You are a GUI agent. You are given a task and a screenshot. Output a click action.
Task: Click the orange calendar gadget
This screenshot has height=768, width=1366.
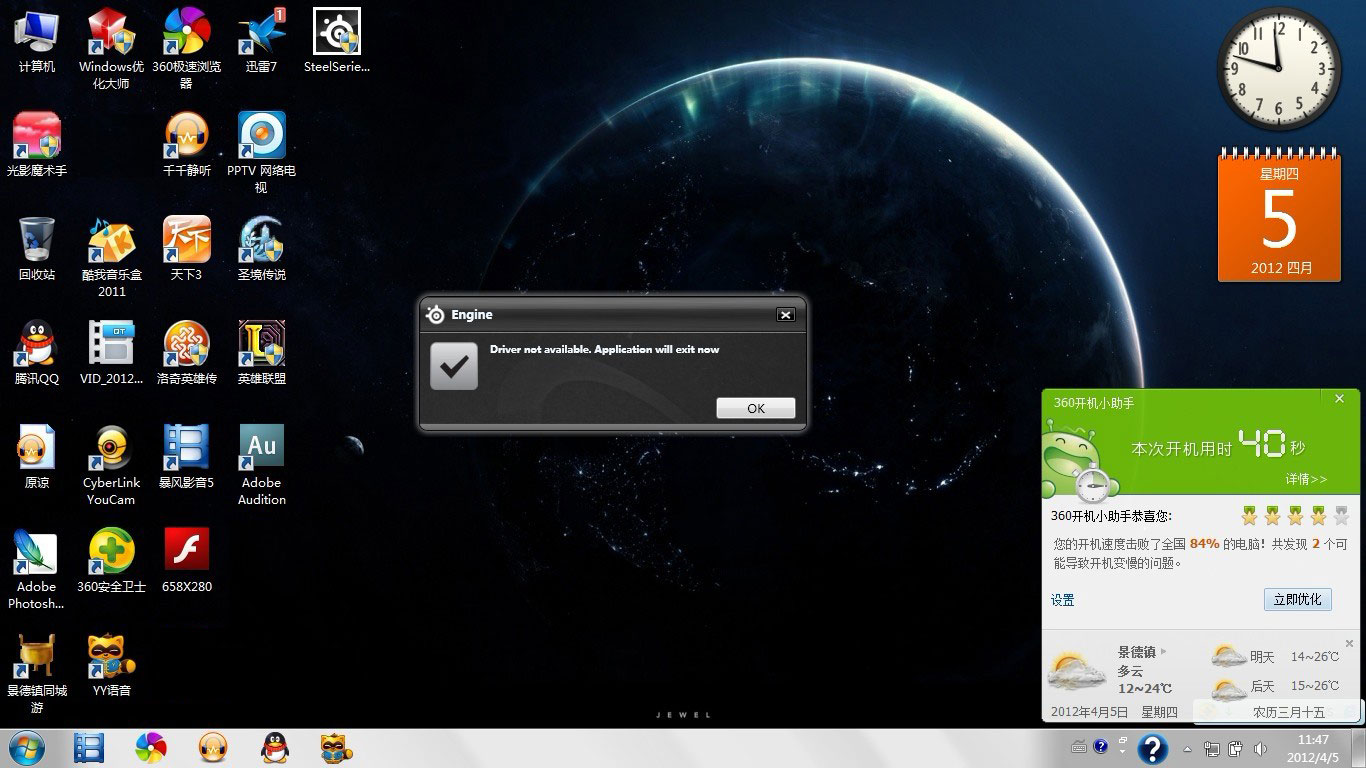coord(1279,215)
